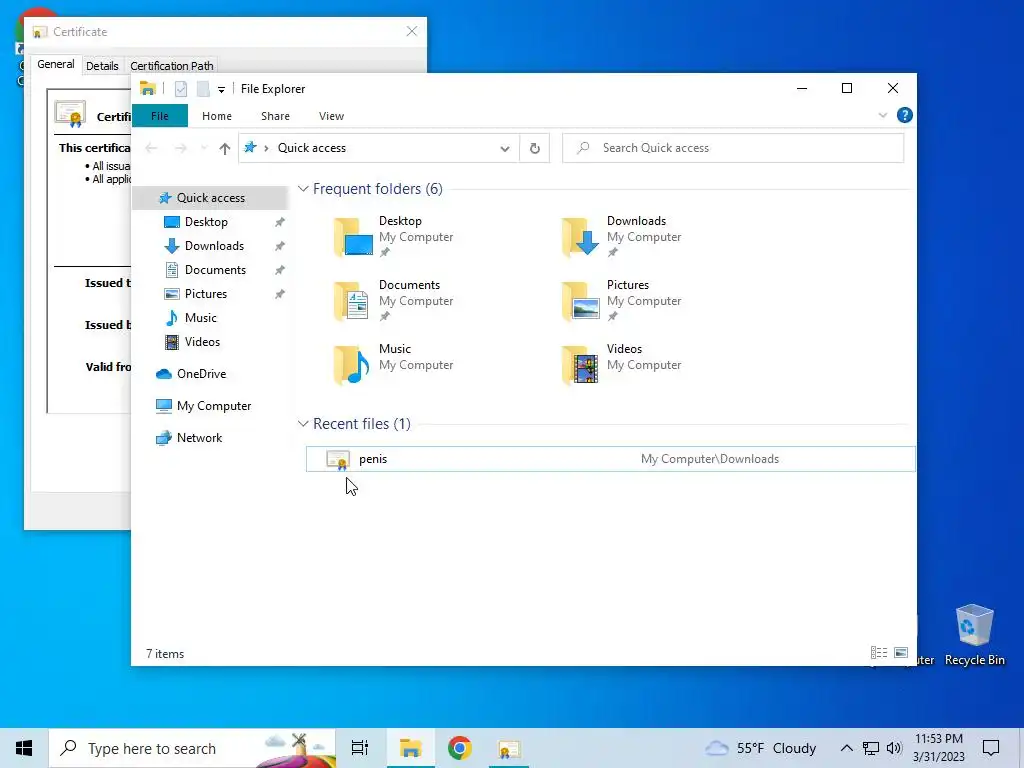Click the Properties icon in the quick access toolbar
Screen dimensions: 1024x768
pyautogui.click(x=181, y=89)
